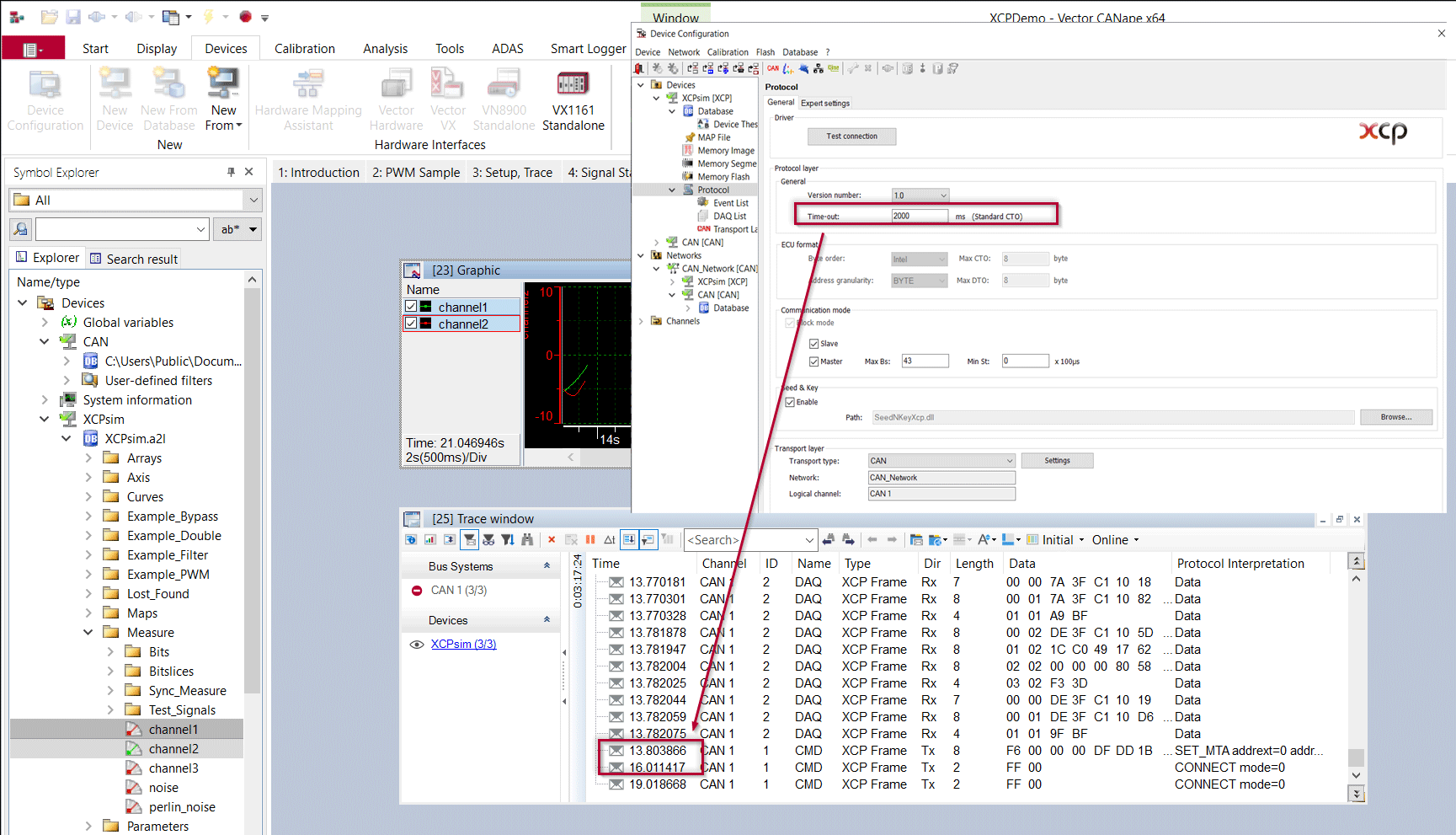
Task: Pin the Symbol Explorer panel
Action: pos(231,172)
